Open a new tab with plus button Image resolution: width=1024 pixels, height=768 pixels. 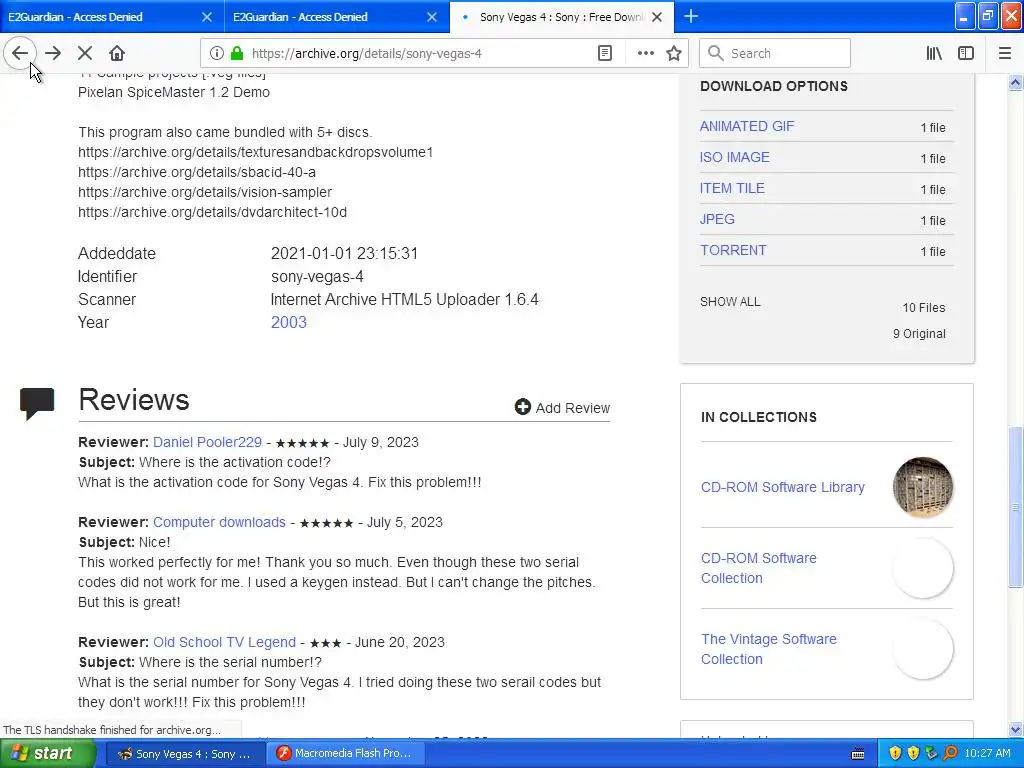pyautogui.click(x=691, y=16)
